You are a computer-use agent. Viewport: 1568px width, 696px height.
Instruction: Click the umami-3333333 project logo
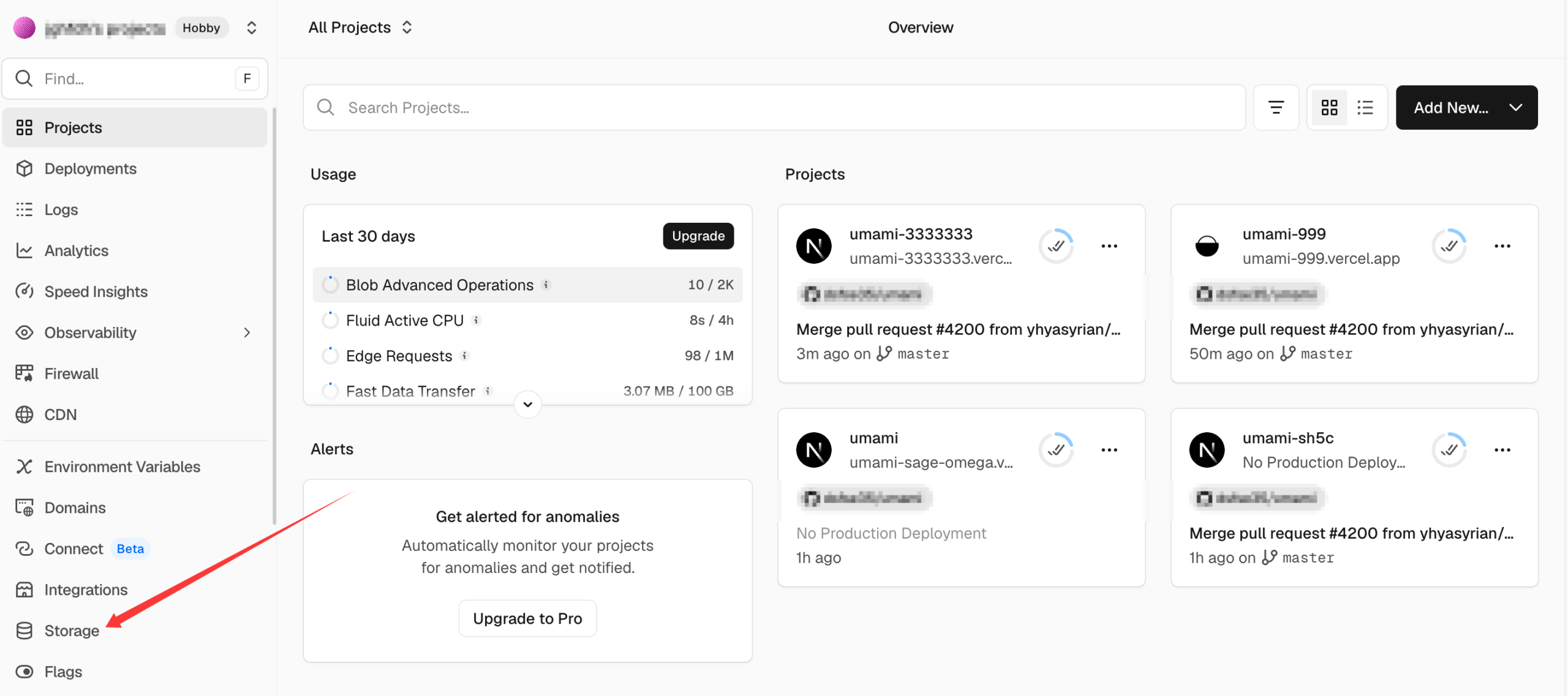814,246
